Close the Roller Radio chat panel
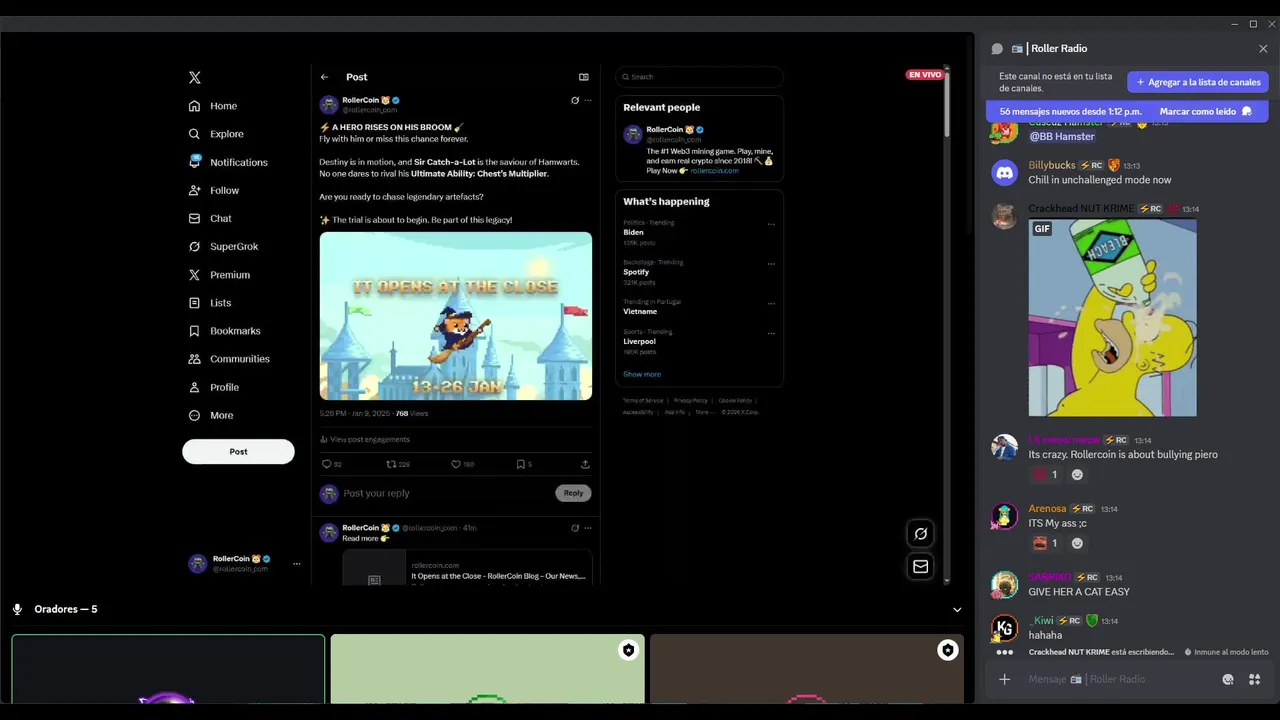 [1263, 48]
